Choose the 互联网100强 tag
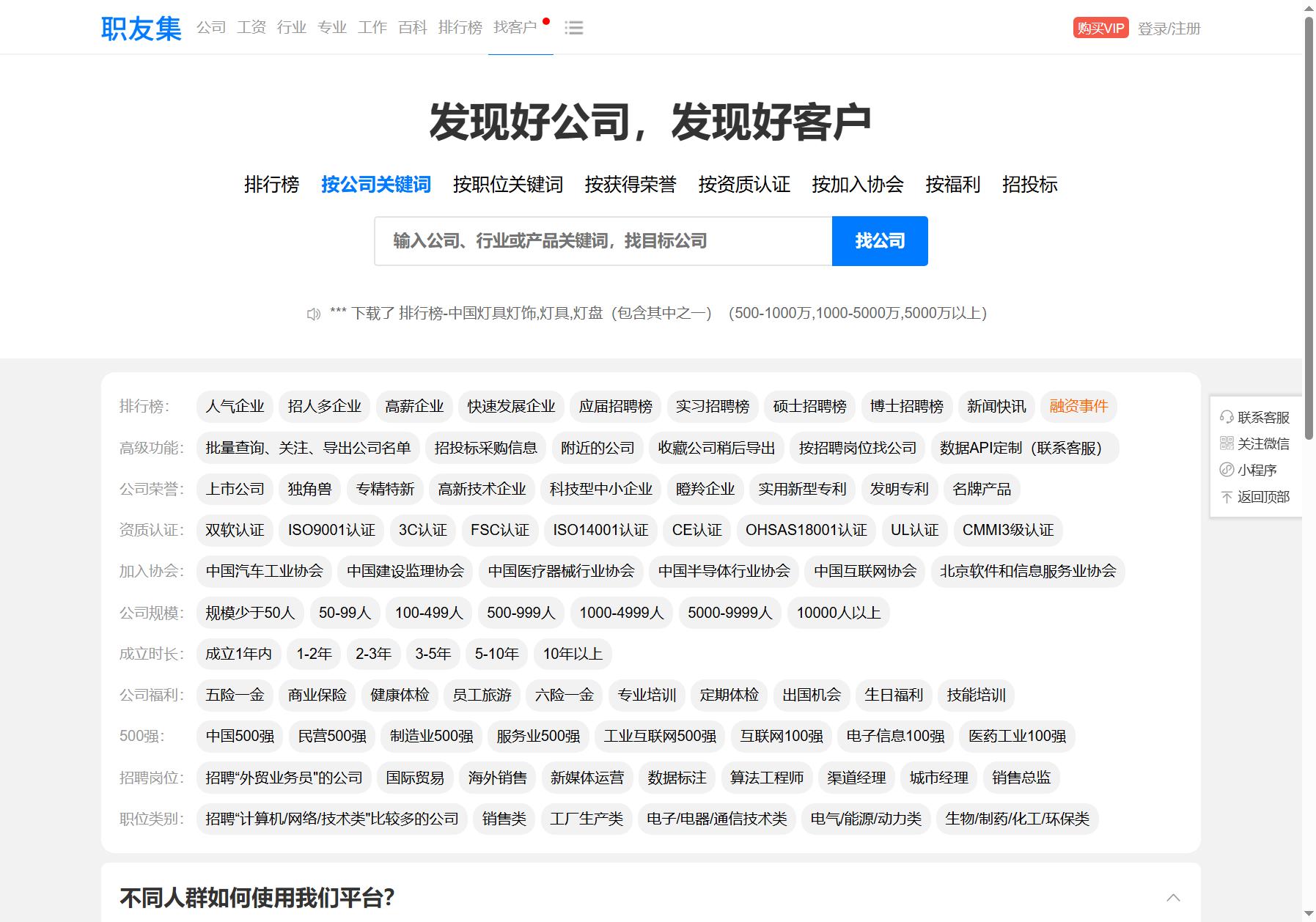 (782, 736)
